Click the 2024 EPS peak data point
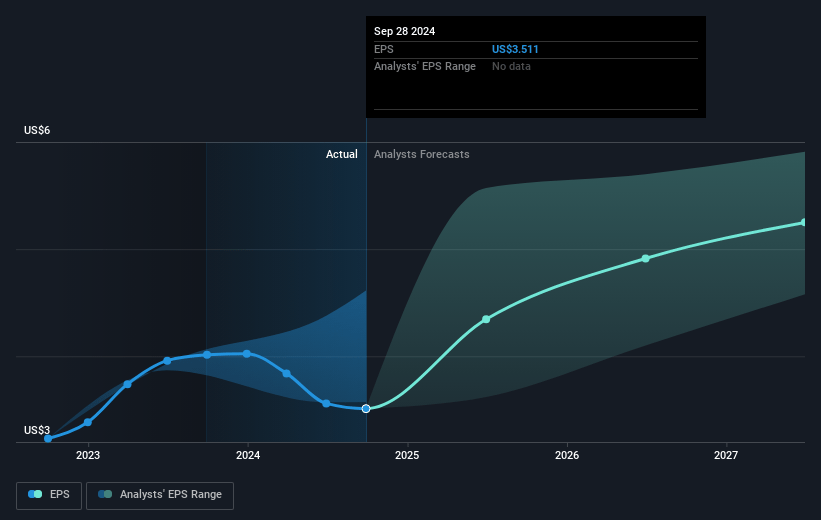Viewport: 821px width, 520px height. (247, 354)
